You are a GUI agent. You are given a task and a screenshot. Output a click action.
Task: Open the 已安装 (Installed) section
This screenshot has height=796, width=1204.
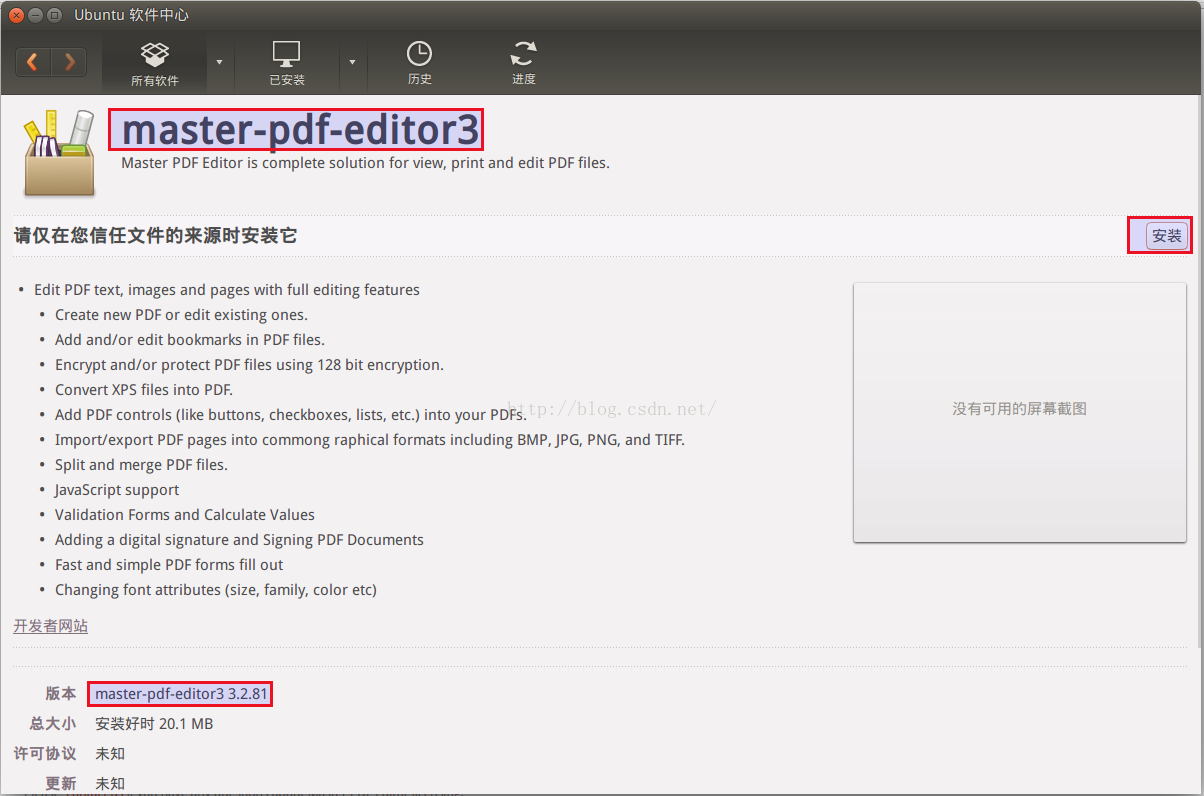coord(287,64)
